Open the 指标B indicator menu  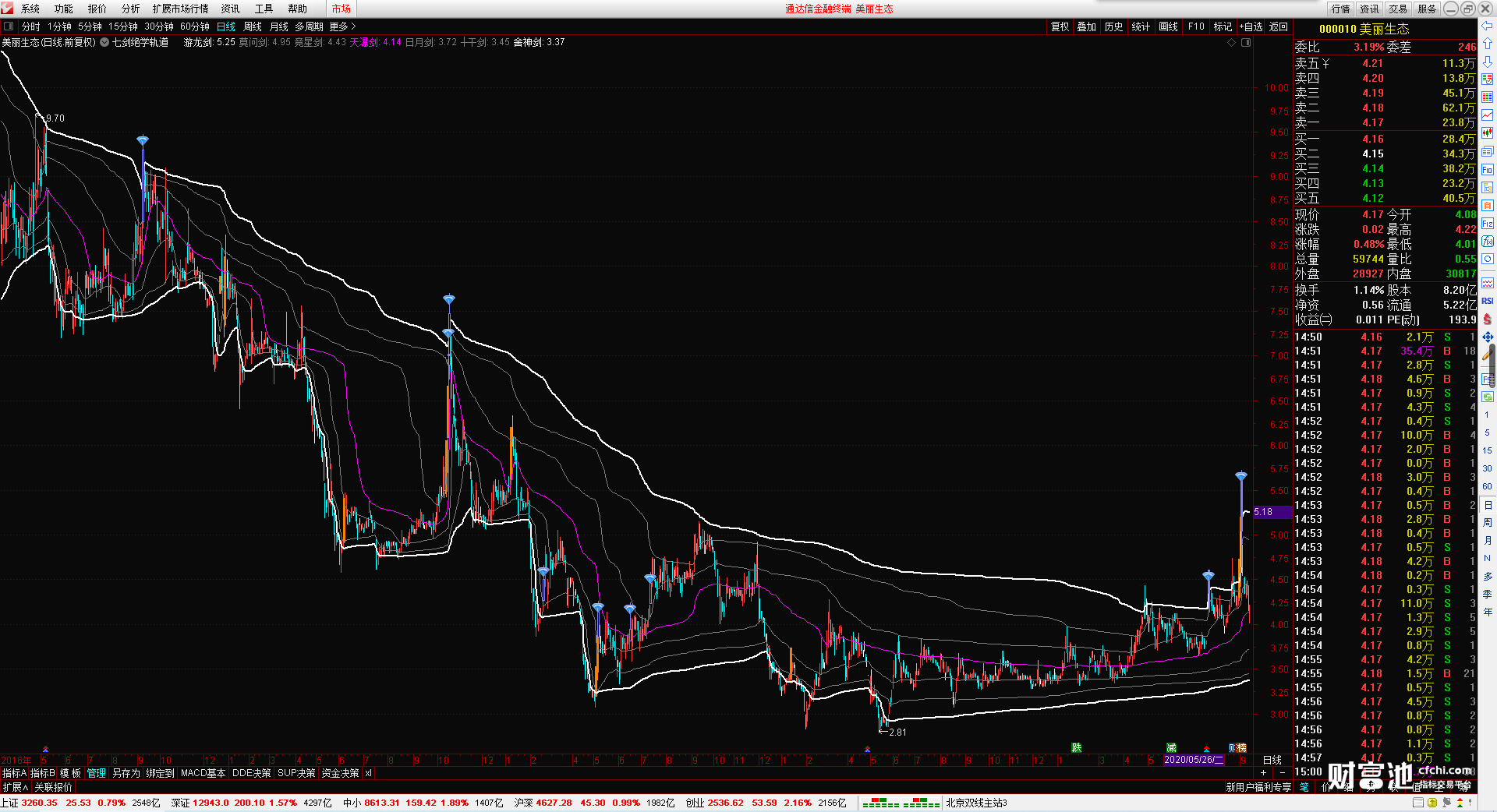(x=42, y=773)
